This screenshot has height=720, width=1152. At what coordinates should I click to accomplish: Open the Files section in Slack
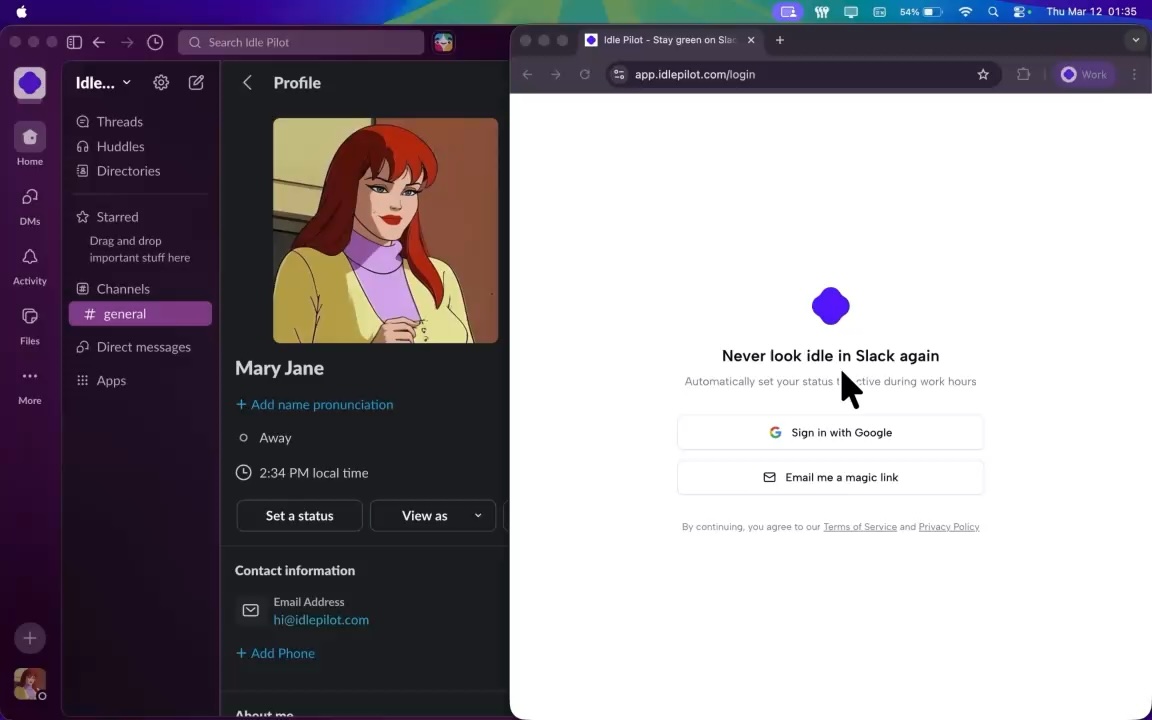pyautogui.click(x=29, y=322)
